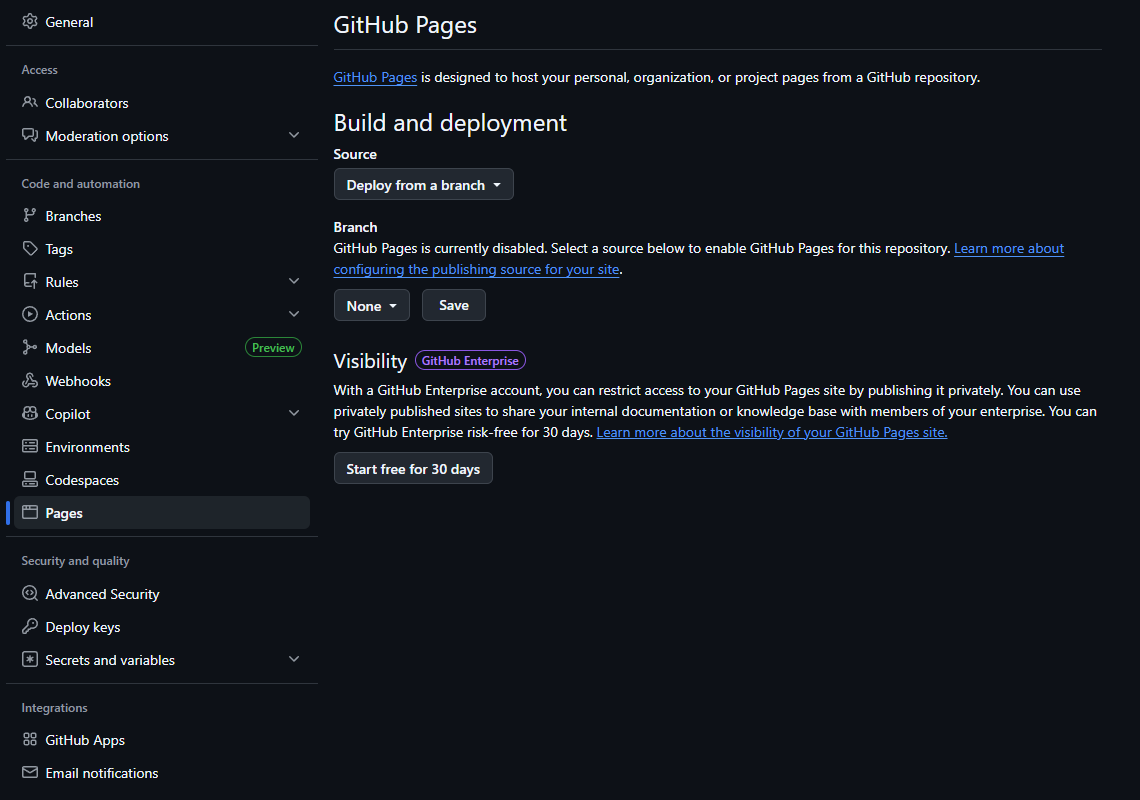Click the GitHub Enterprise badge

[x=470, y=361]
